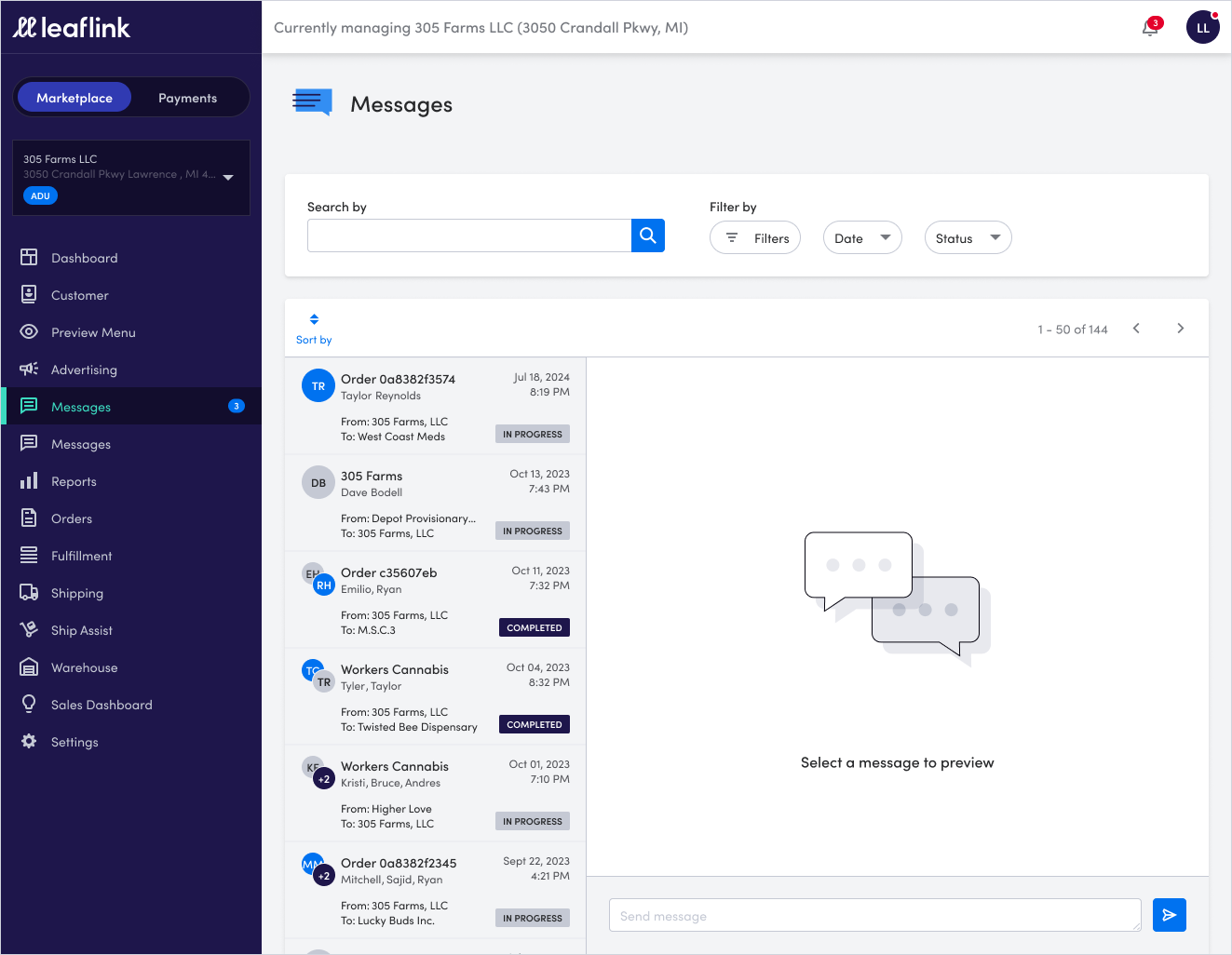Switch to the Marketplace toggle
This screenshot has width=1232, height=955.
pyautogui.click(x=74, y=98)
